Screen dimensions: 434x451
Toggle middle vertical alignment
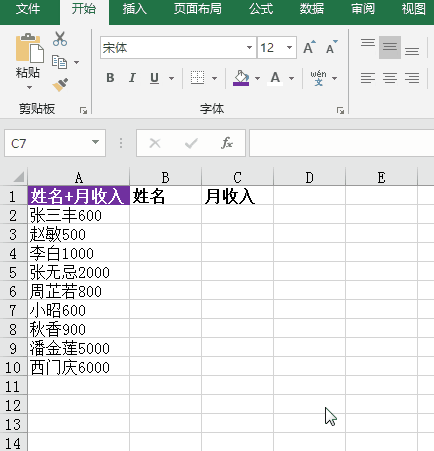pos(390,47)
